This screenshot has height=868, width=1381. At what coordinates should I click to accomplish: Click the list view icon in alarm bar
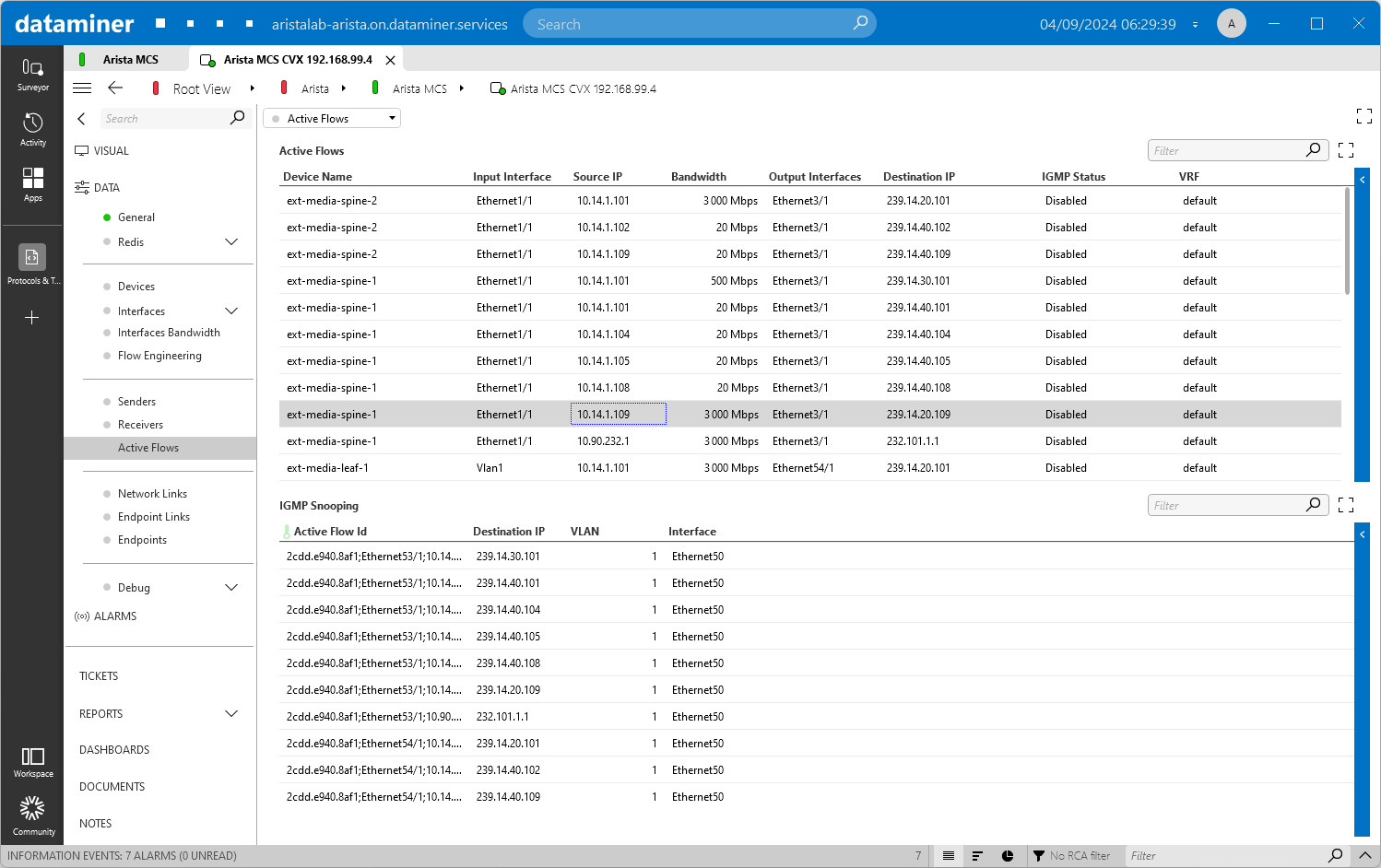(949, 856)
